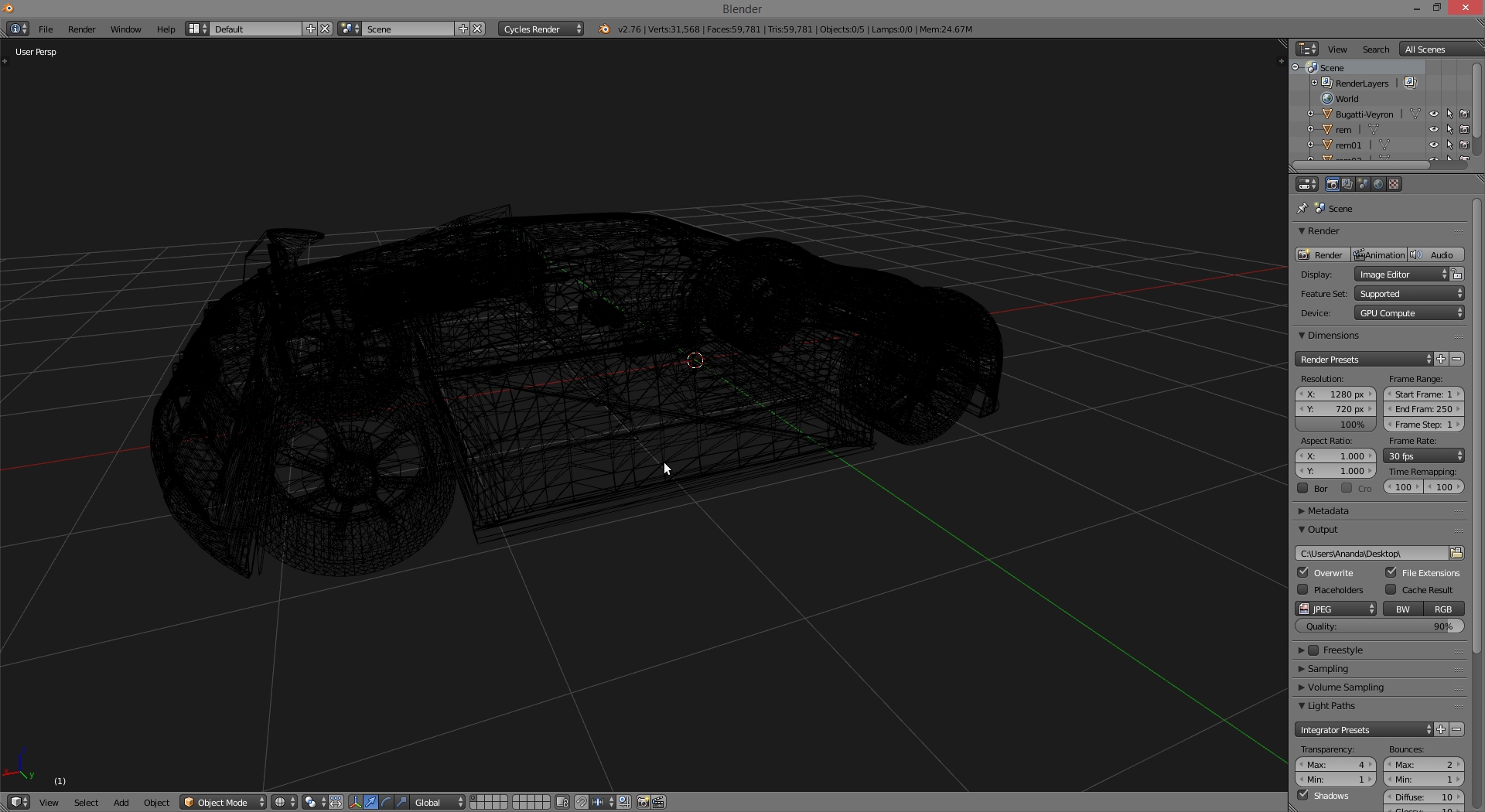
Task: Toggle the Shadows checkbox
Action: pyautogui.click(x=1303, y=795)
